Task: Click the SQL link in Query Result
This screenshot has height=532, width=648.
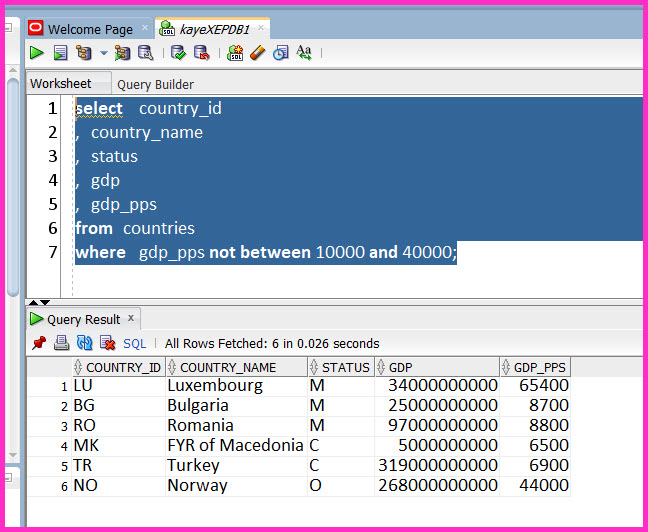Action: pyautogui.click(x=135, y=344)
